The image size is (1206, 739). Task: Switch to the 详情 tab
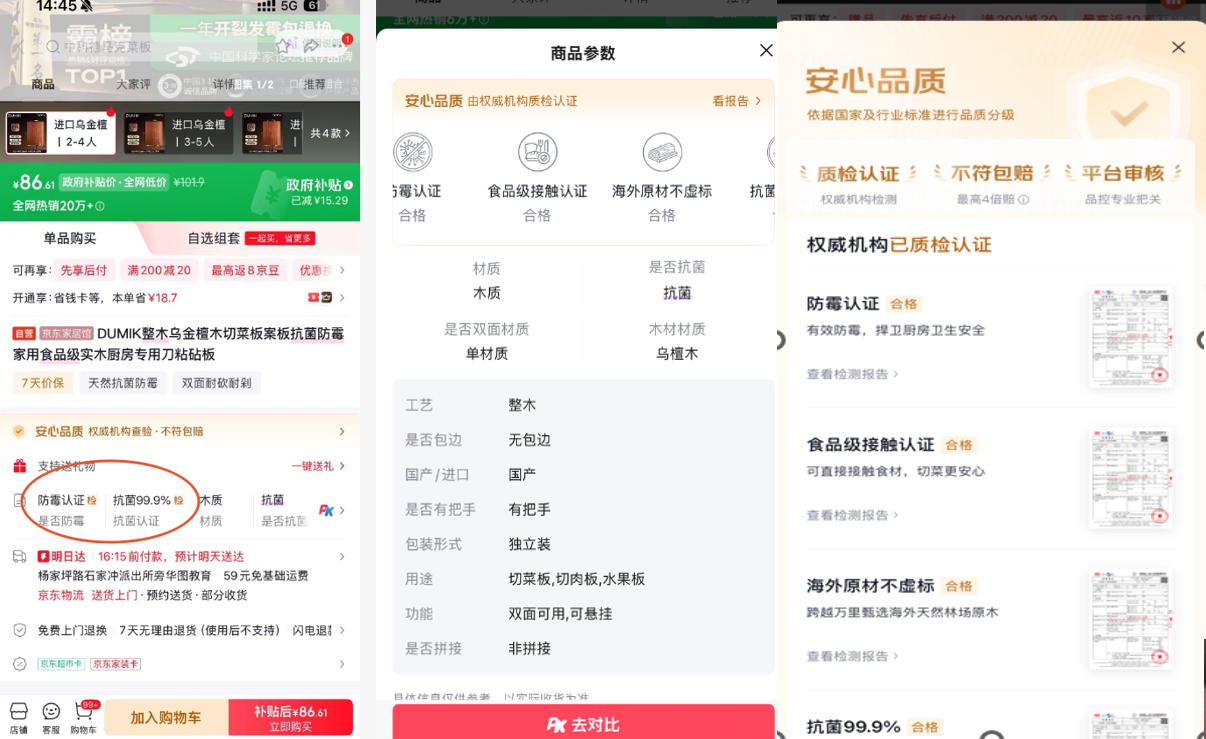click(x=224, y=85)
